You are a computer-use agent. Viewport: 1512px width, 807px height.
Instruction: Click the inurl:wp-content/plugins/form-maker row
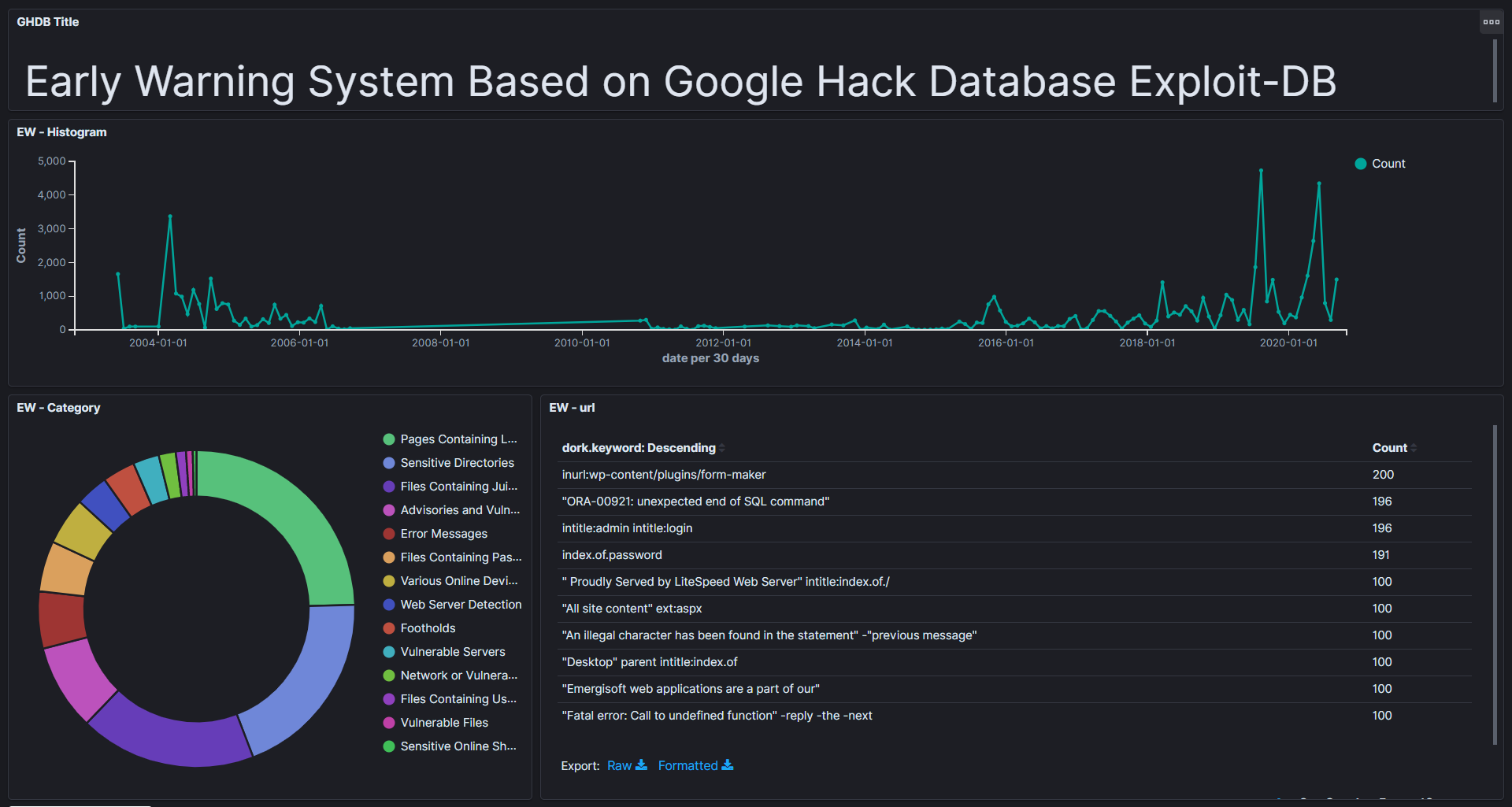(1014, 475)
